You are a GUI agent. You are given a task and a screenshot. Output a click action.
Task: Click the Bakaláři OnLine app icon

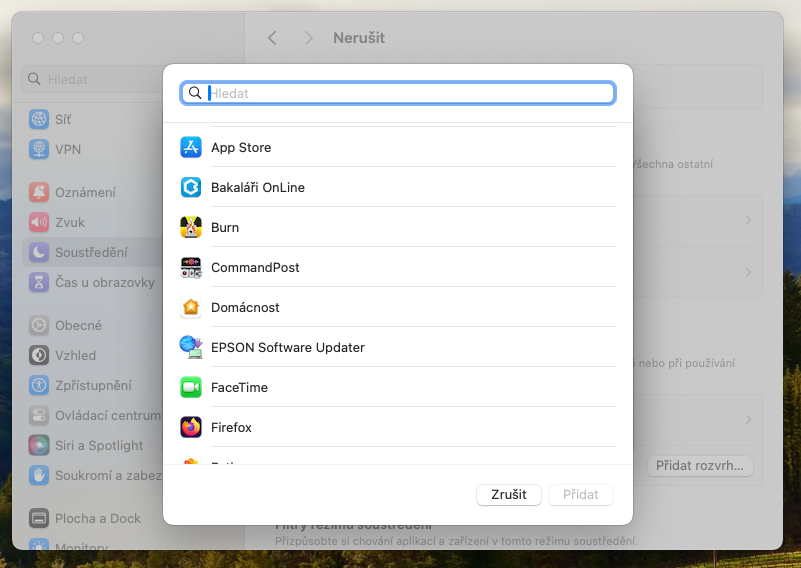click(191, 187)
